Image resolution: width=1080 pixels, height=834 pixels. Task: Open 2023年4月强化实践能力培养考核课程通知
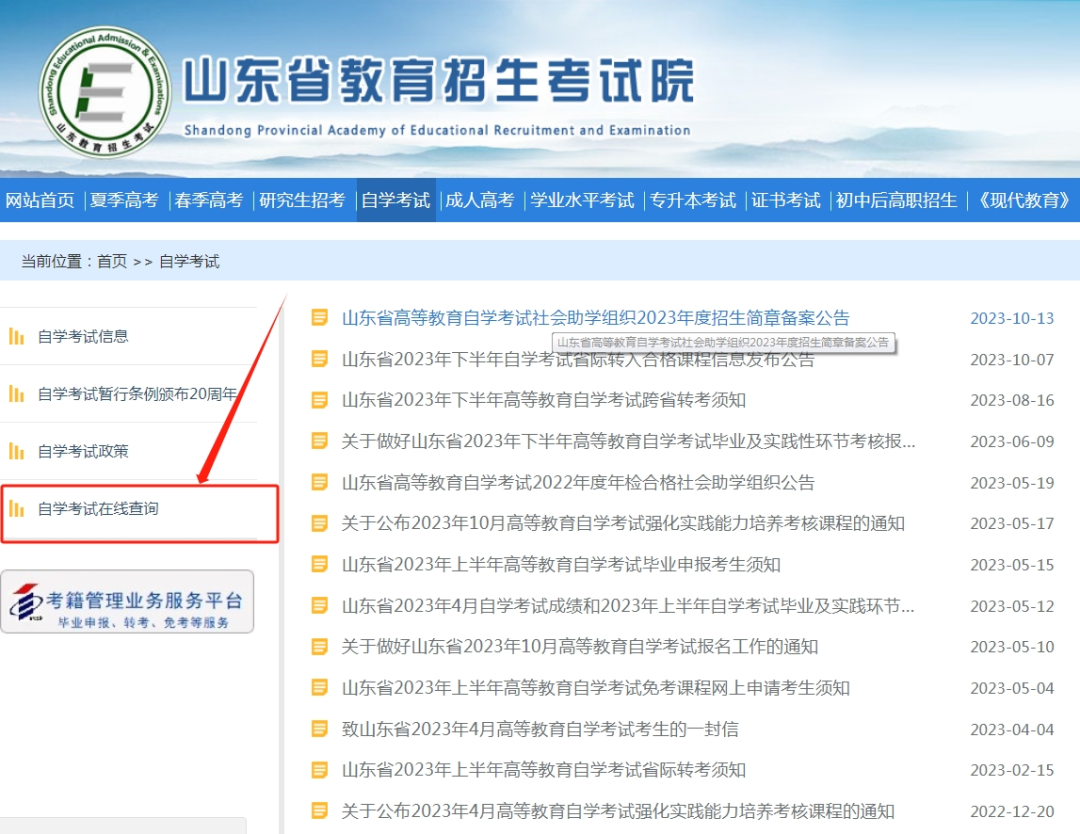[618, 811]
